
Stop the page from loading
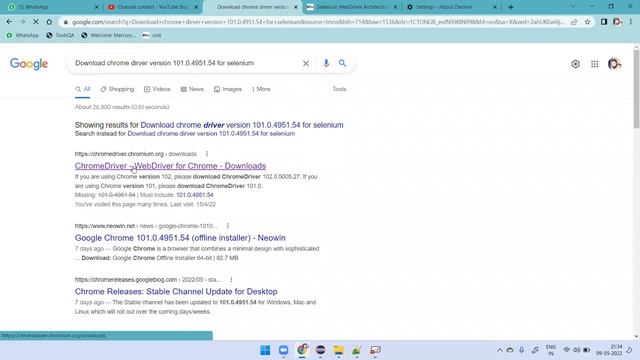[36, 22]
